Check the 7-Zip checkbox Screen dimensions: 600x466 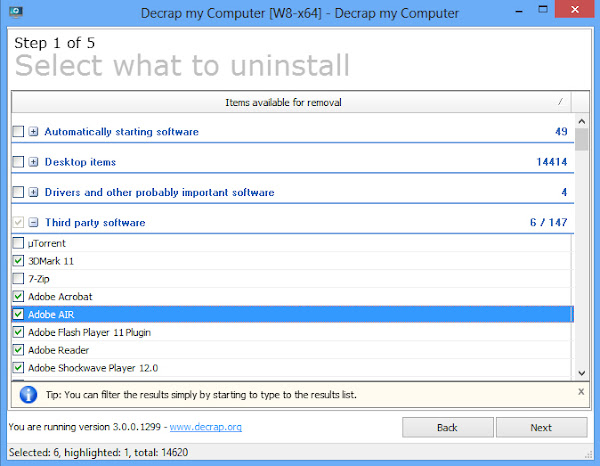pos(18,279)
